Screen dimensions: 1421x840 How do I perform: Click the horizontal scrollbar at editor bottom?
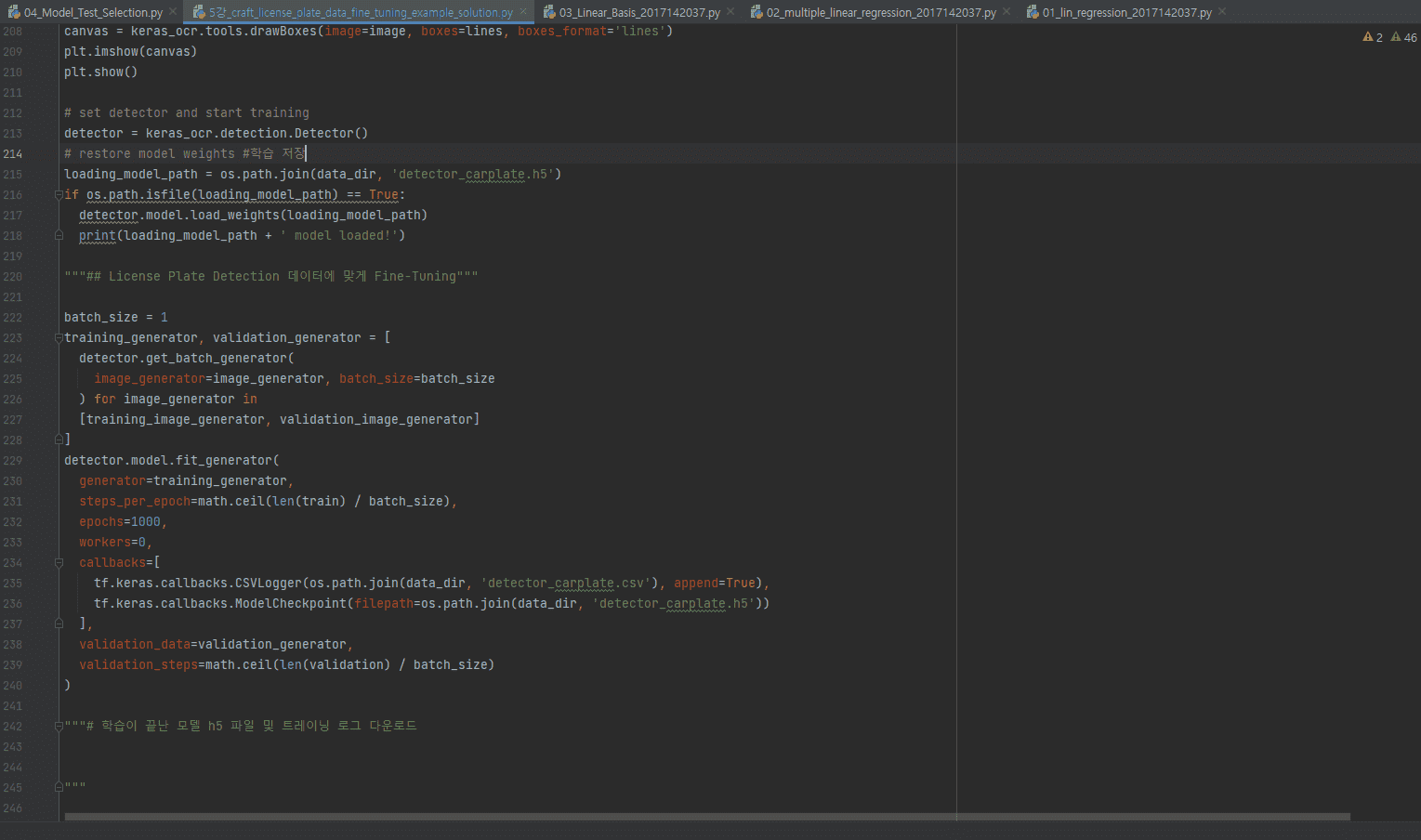pos(706,817)
